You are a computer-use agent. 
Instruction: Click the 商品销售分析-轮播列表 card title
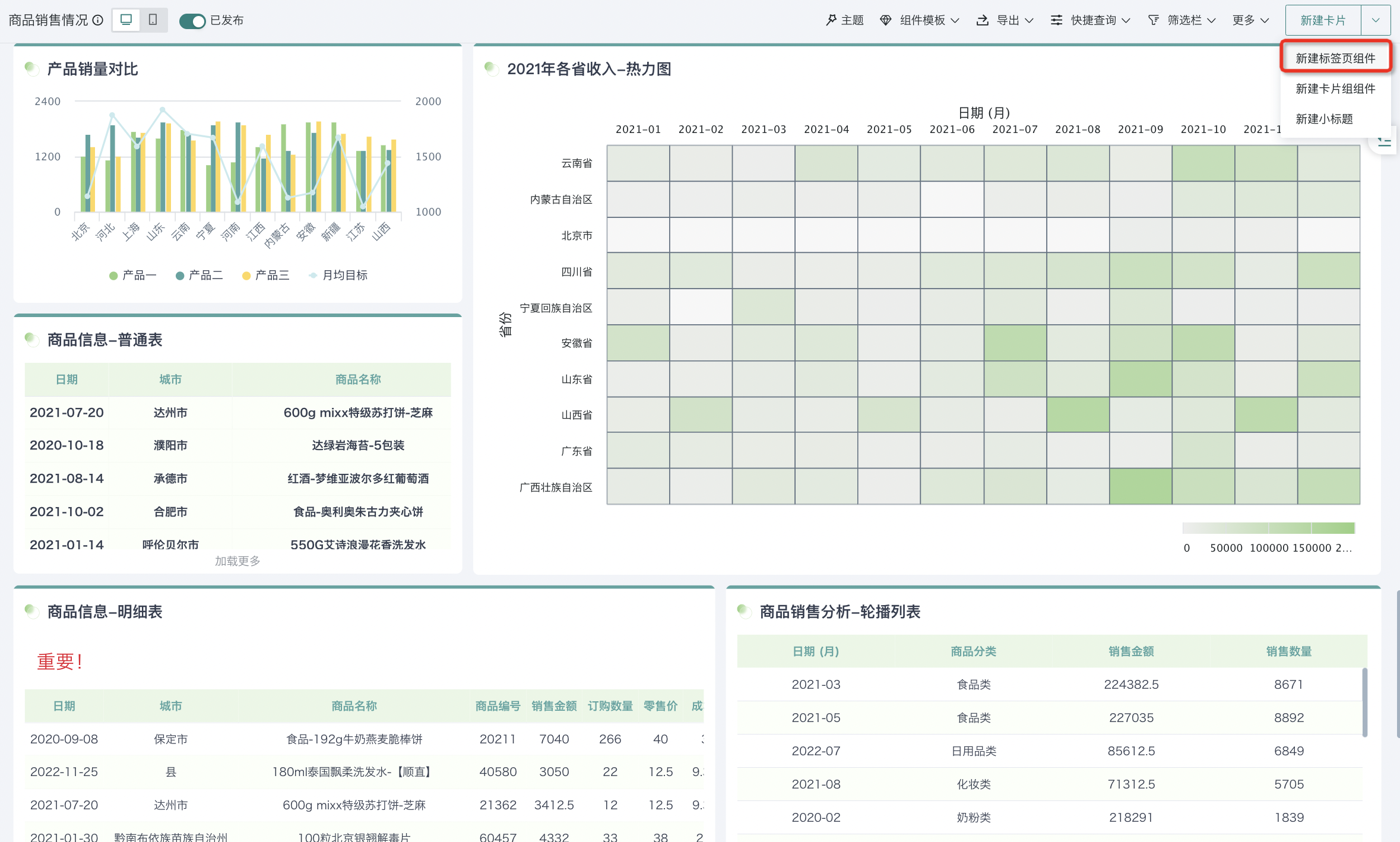coord(840,612)
